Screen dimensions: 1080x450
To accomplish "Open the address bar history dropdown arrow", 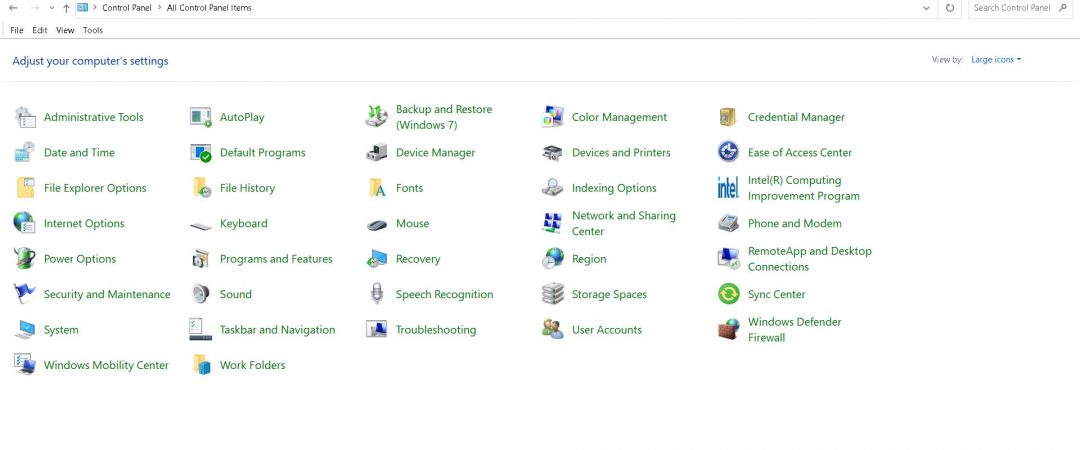I will [927, 8].
